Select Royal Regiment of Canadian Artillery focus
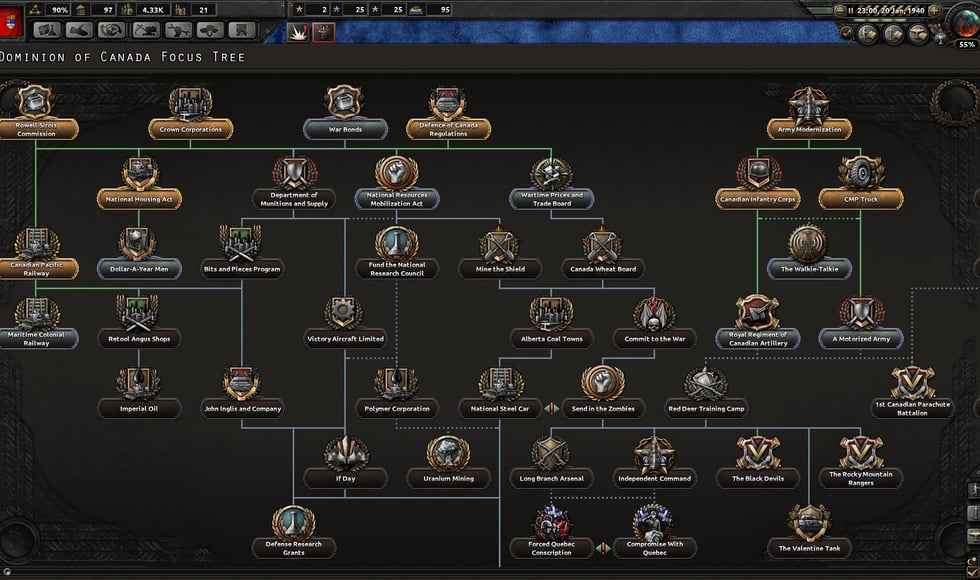 (758, 339)
